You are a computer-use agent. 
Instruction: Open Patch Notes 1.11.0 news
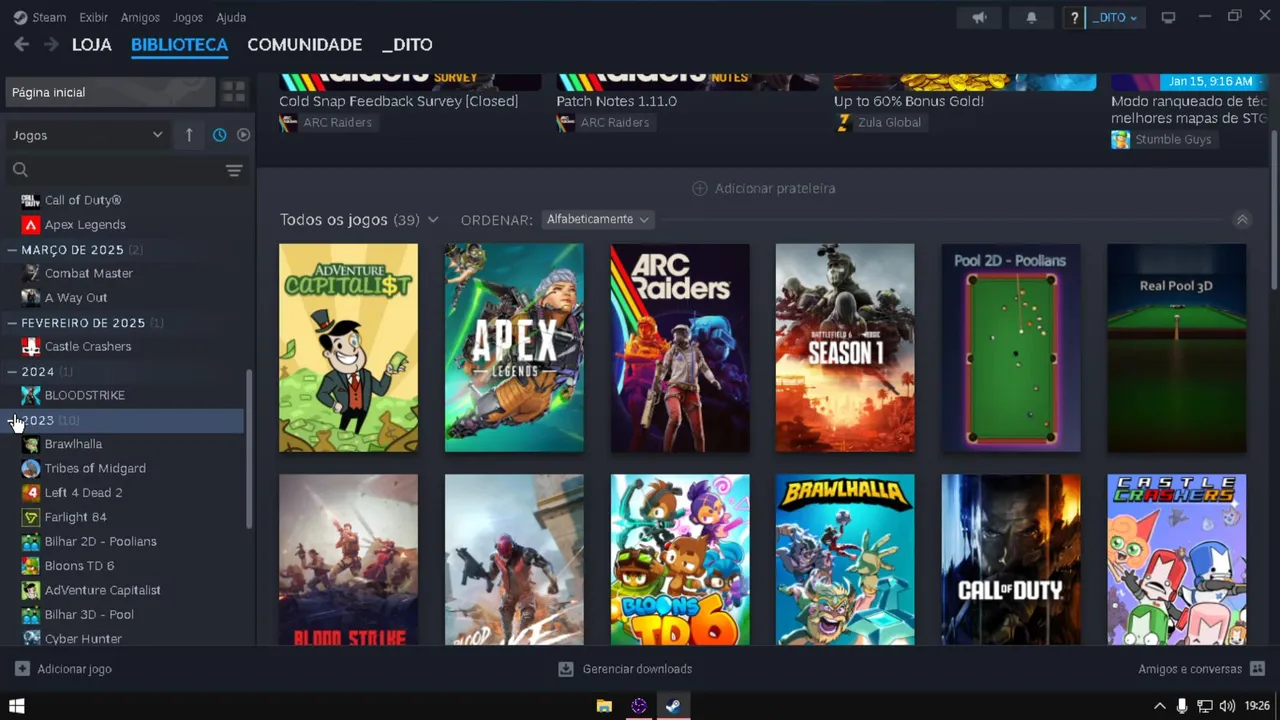coord(616,101)
